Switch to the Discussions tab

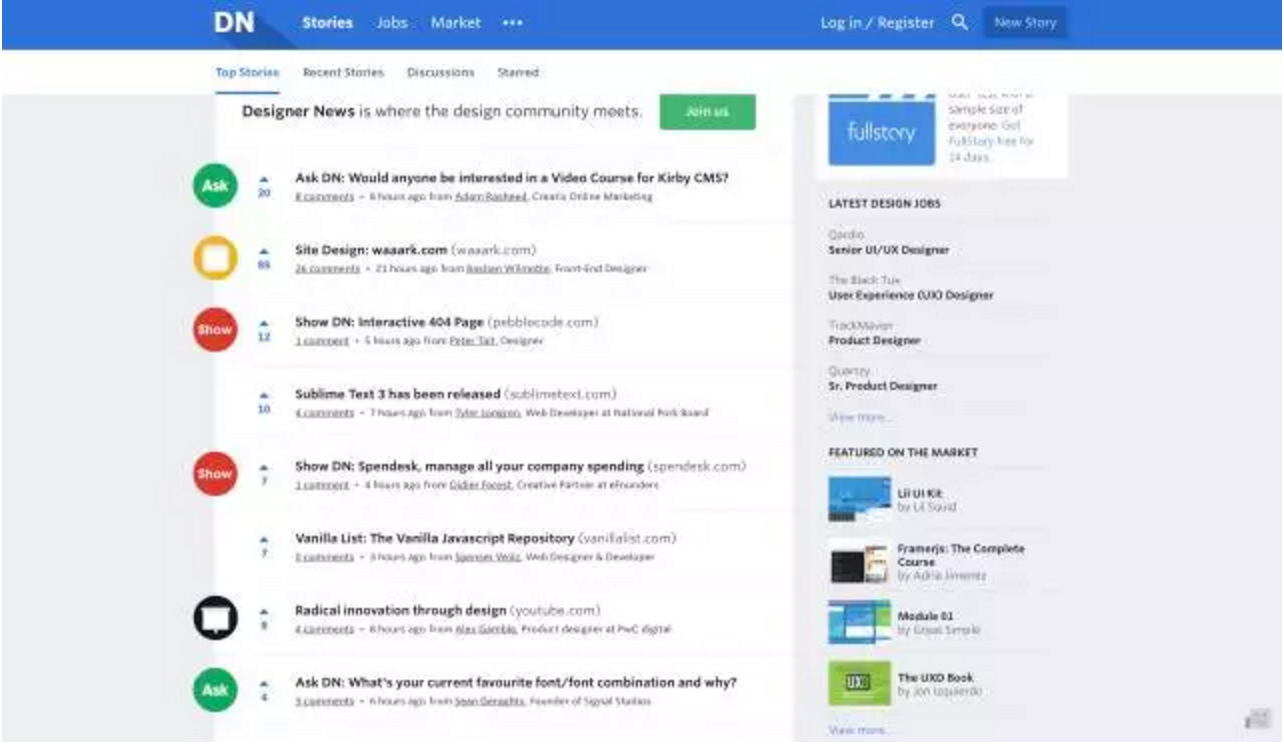(441, 73)
